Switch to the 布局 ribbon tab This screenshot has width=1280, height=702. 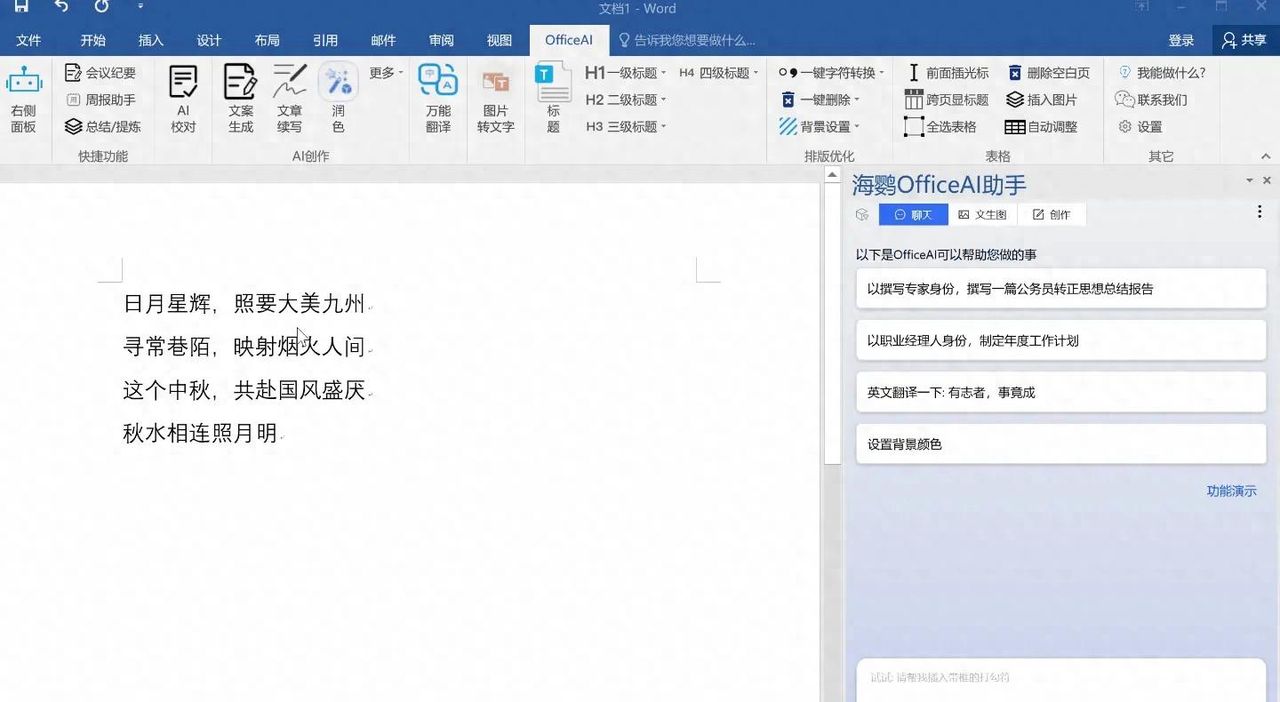pyautogui.click(x=267, y=40)
